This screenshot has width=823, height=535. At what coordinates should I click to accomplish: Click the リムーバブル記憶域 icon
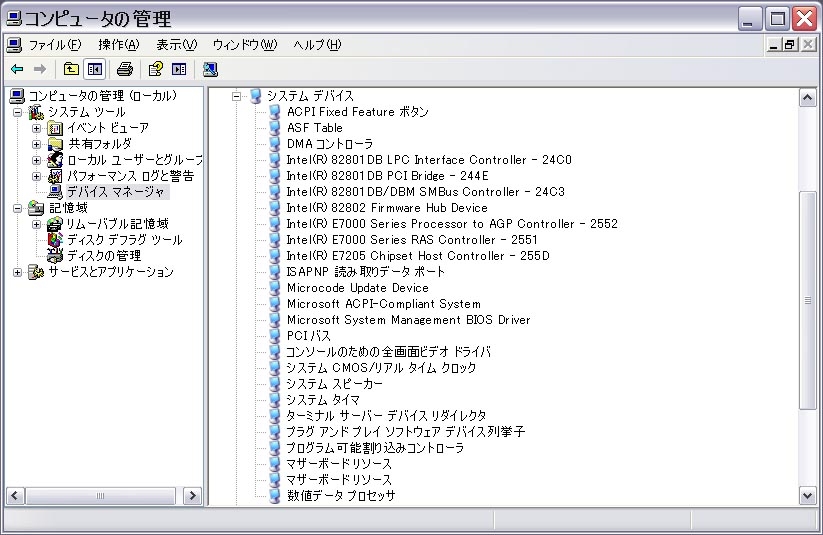55,224
